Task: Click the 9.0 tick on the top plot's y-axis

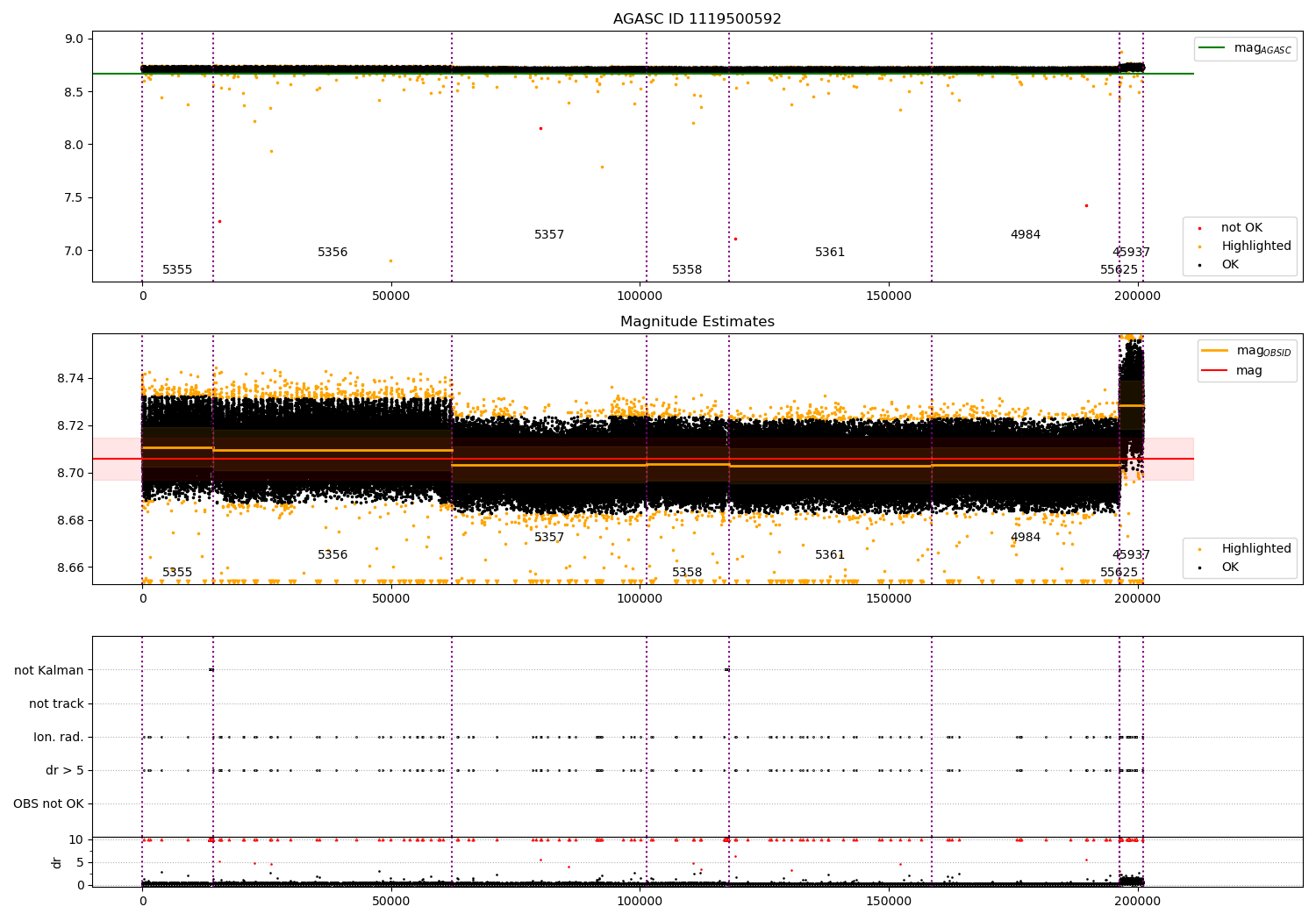Action: [x=74, y=39]
